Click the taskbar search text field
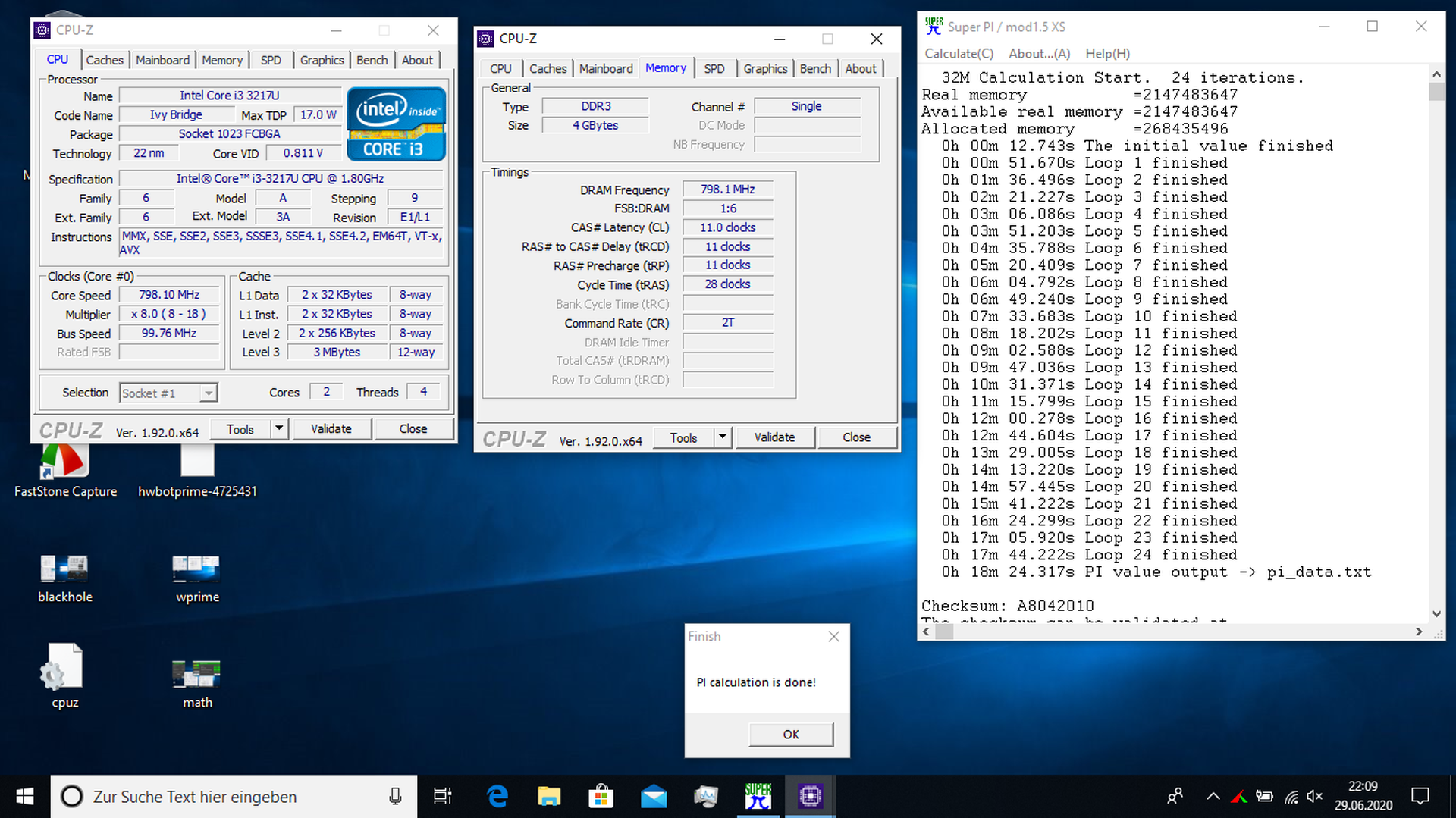Viewport: 1456px width, 818px height. click(235, 796)
